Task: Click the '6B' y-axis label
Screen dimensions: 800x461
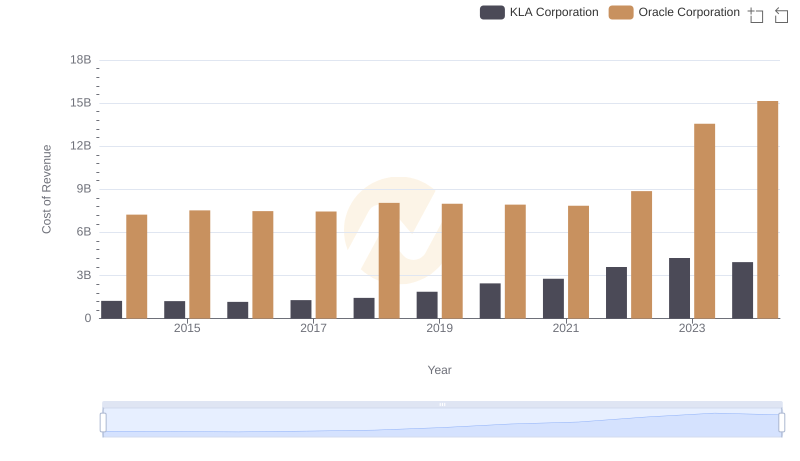Action: [x=84, y=232]
